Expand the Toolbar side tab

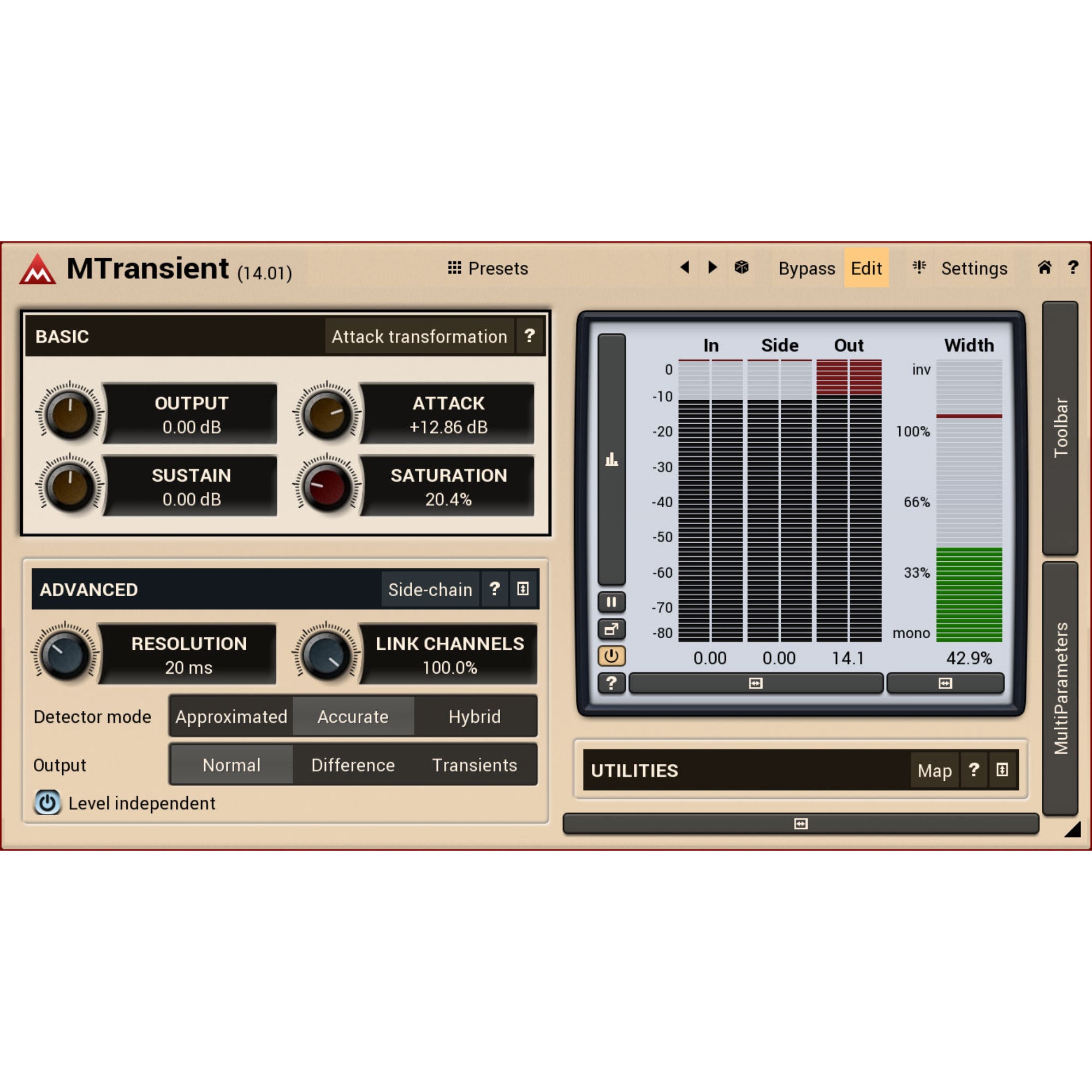point(1060,428)
